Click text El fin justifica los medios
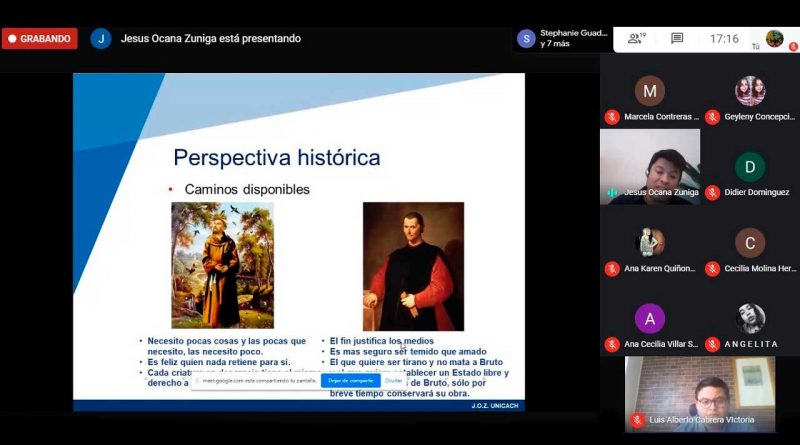 tap(382, 341)
